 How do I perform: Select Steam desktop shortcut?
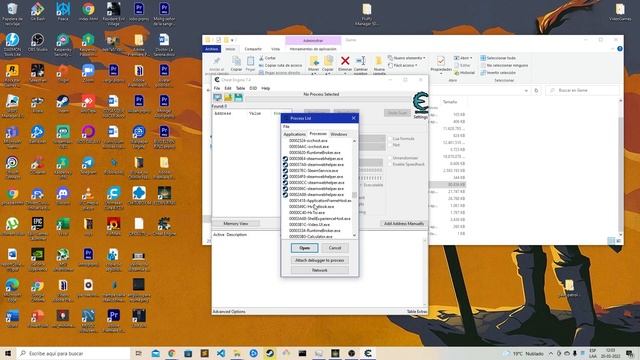(x=63, y=103)
